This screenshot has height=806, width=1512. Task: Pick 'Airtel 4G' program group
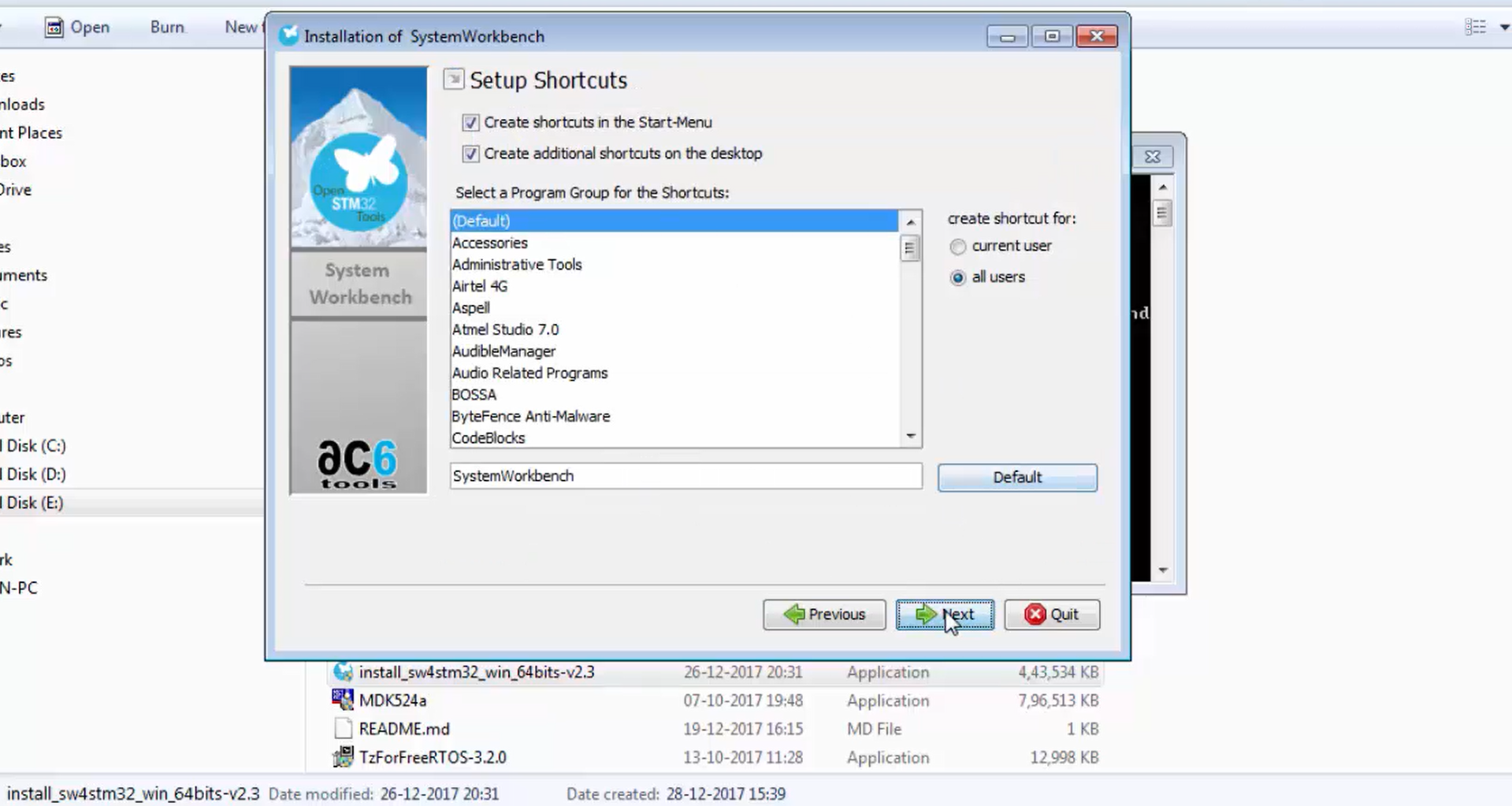674,286
